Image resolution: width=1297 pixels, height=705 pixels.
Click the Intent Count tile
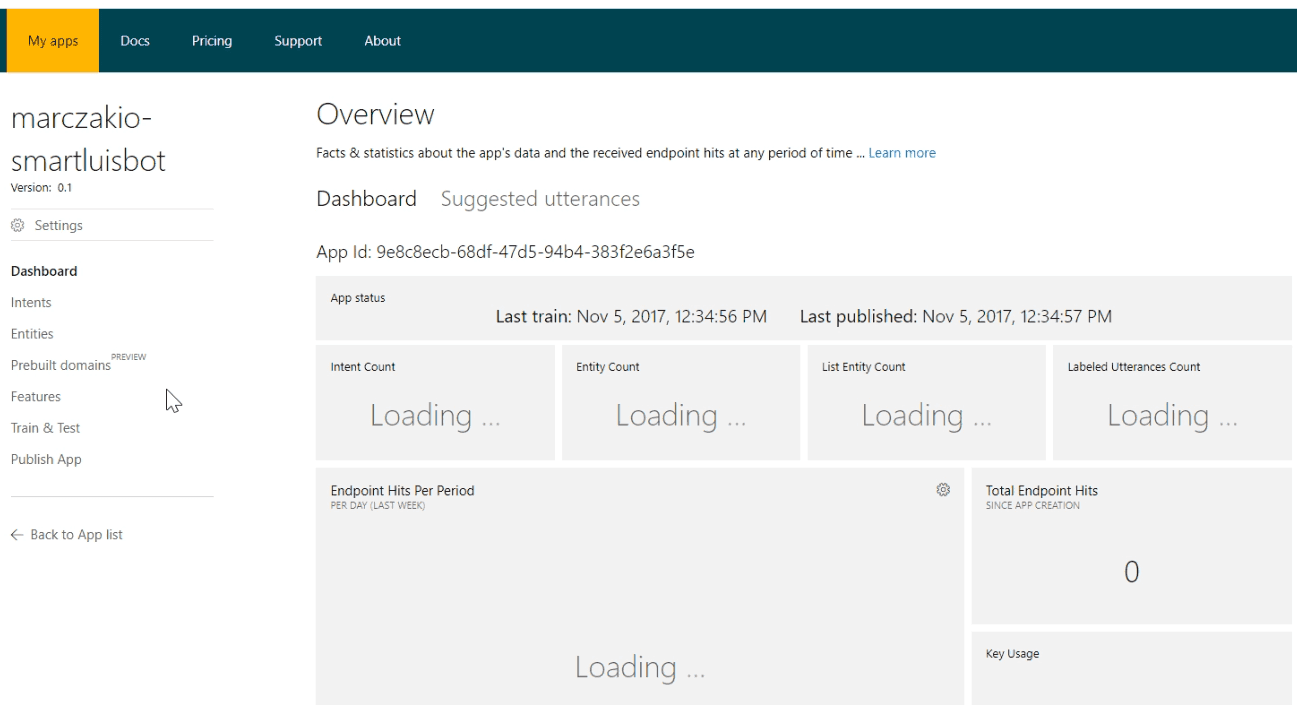pyautogui.click(x=435, y=403)
